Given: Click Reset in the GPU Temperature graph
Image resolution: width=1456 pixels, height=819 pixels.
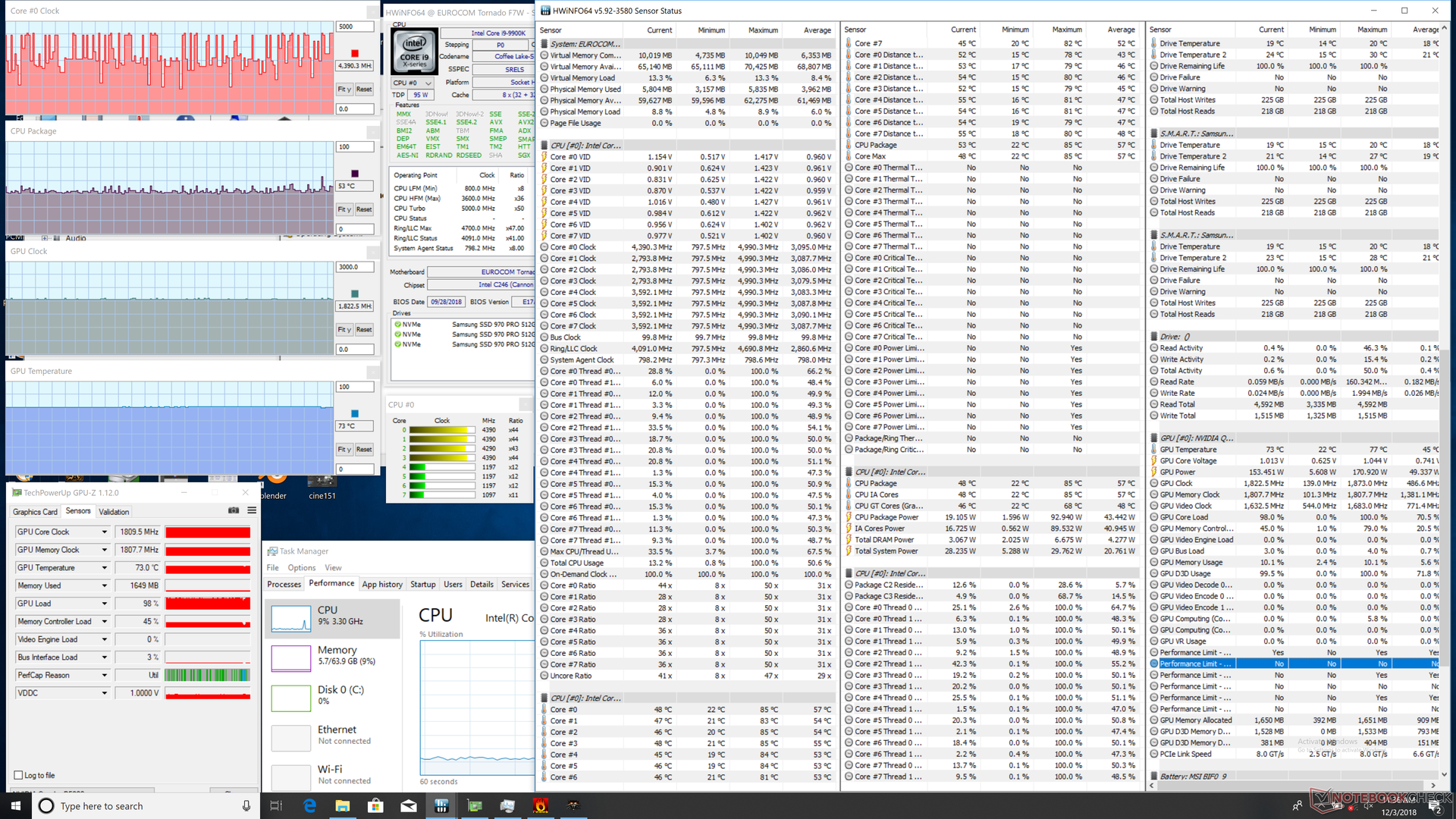Looking at the screenshot, I should click(x=364, y=450).
